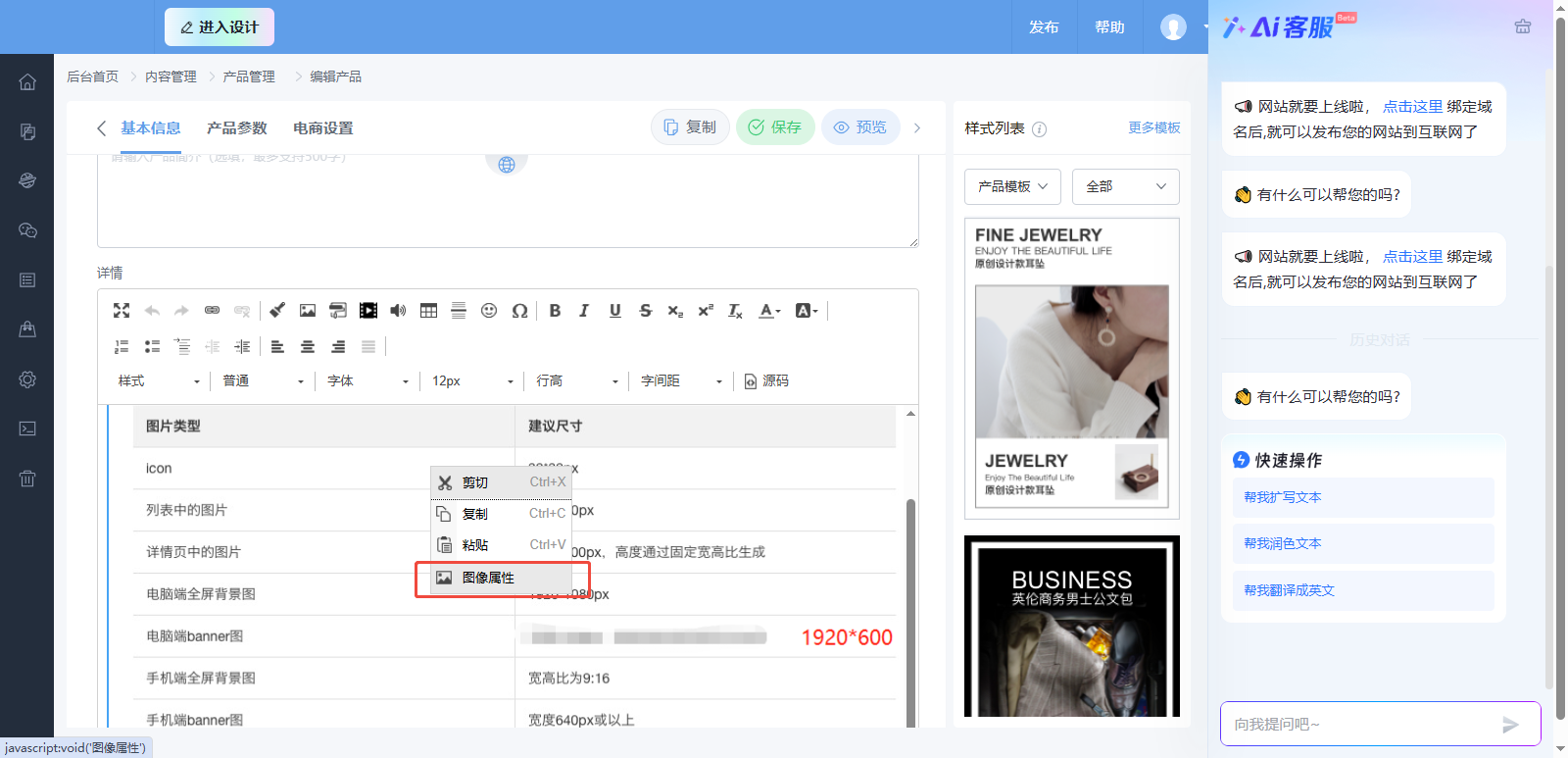Open the 更多模板 link

tap(1154, 128)
